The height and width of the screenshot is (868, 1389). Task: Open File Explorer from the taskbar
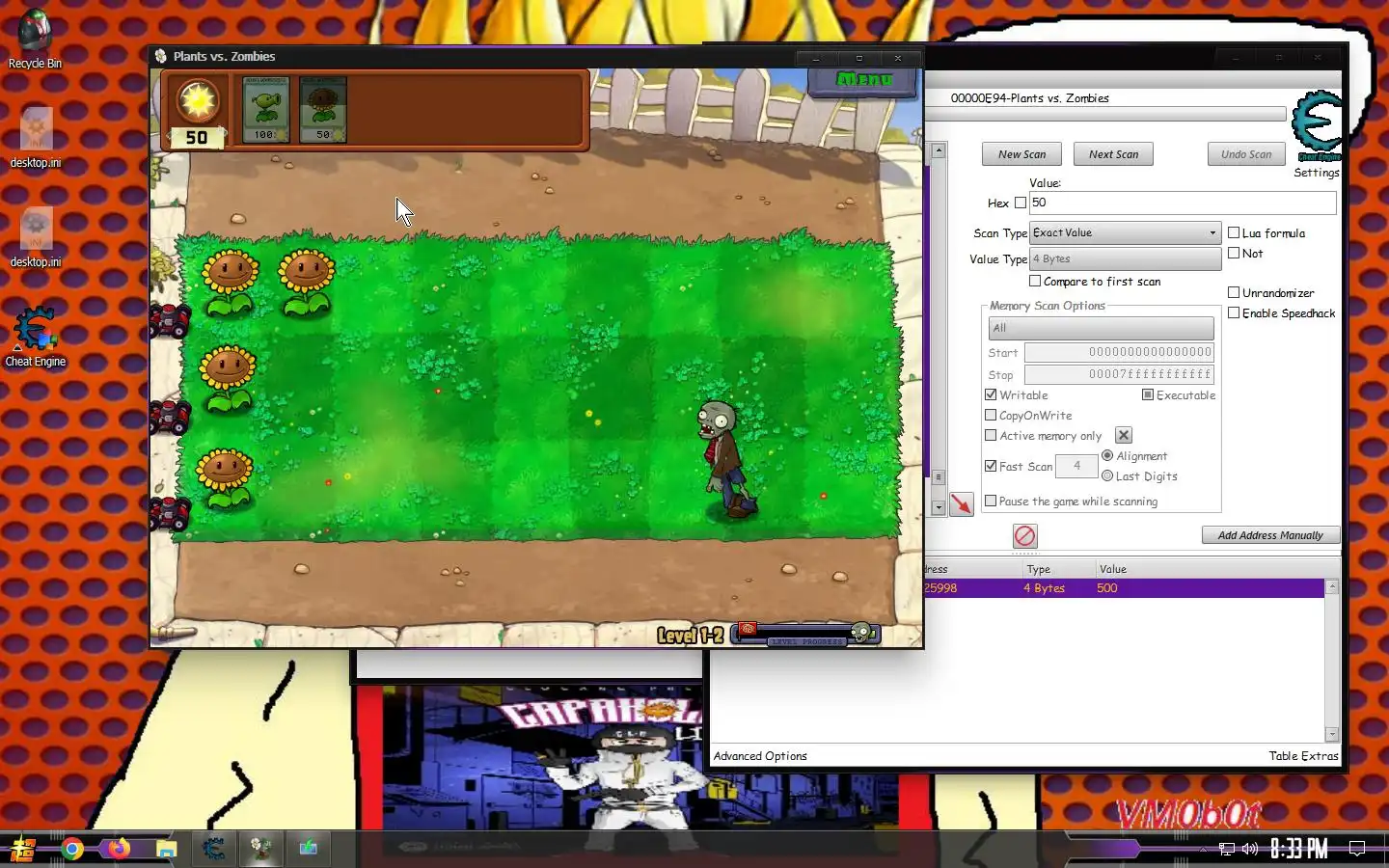[167, 849]
